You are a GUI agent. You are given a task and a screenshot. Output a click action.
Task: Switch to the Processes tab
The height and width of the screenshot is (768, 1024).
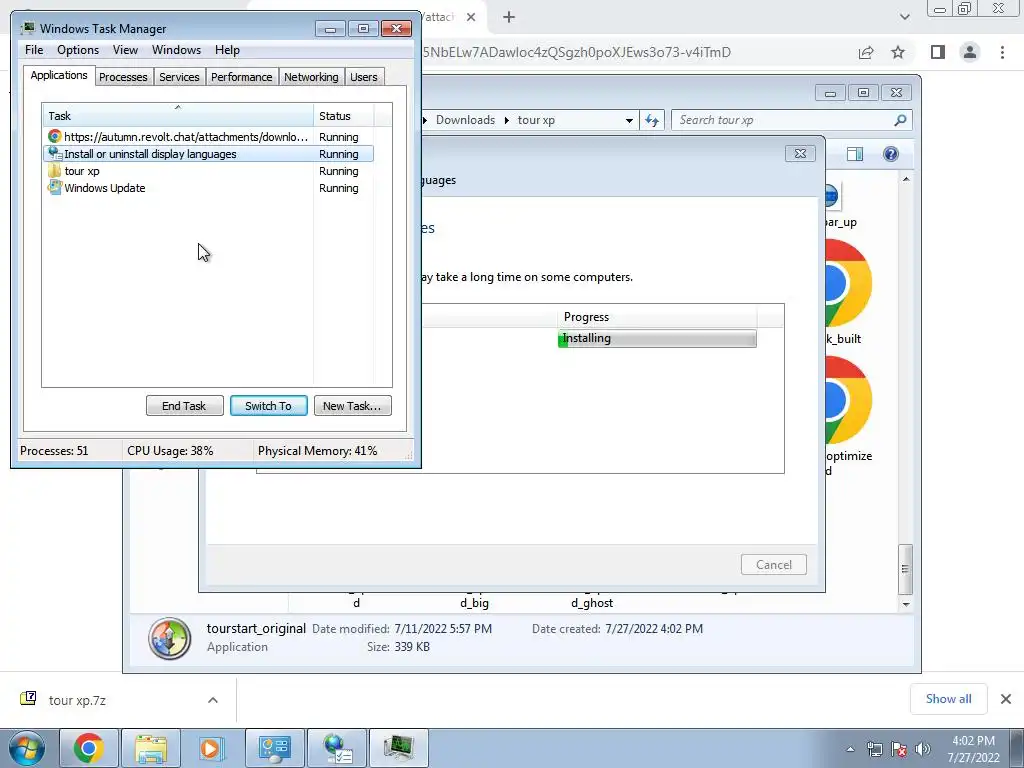(x=123, y=77)
